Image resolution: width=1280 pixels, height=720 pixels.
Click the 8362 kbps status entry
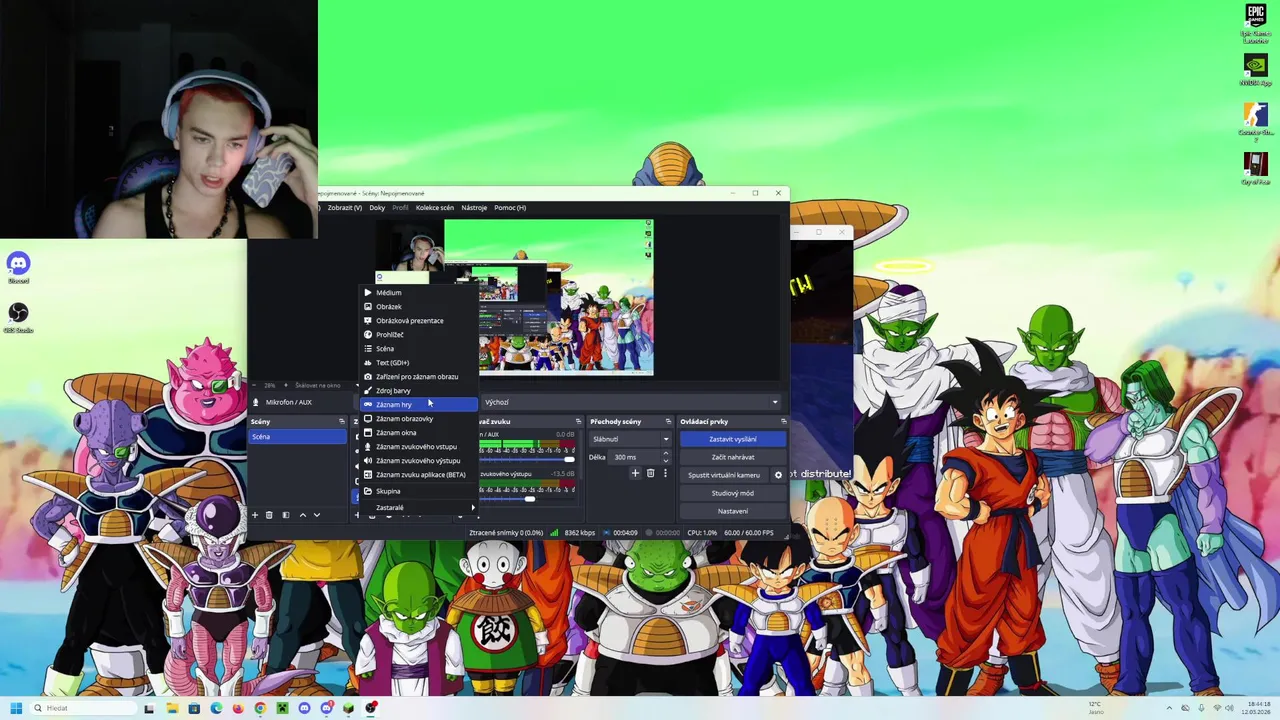click(x=580, y=533)
